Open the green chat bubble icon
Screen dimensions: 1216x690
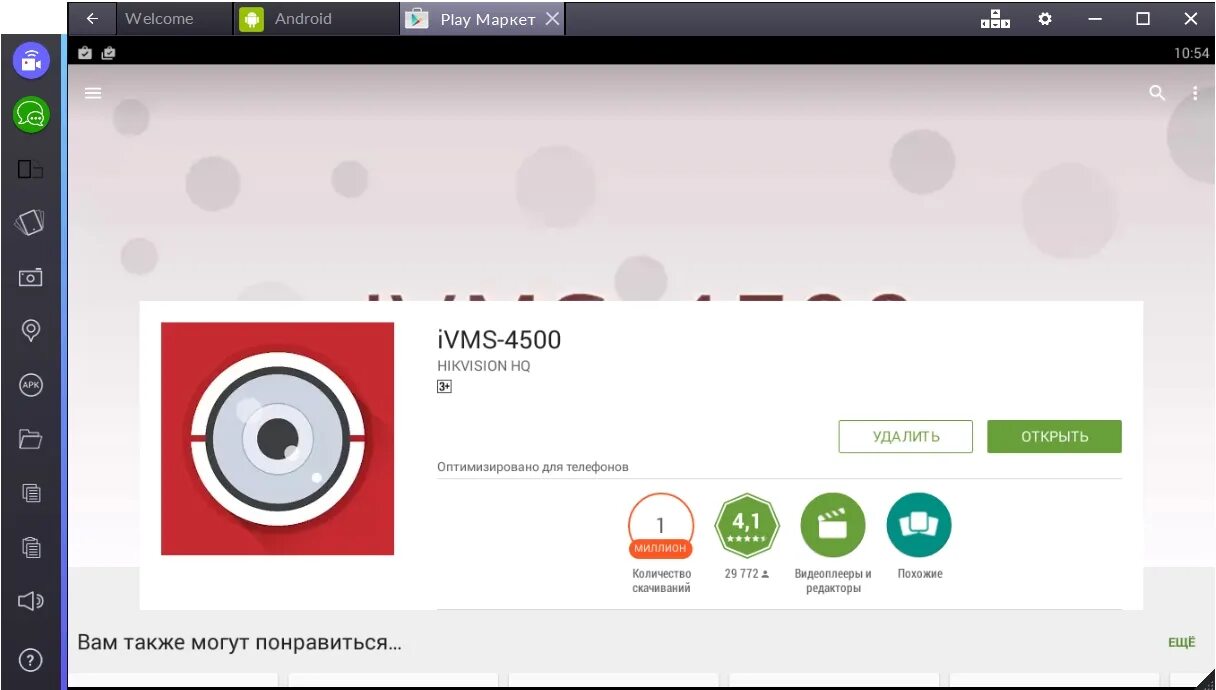click(31, 115)
